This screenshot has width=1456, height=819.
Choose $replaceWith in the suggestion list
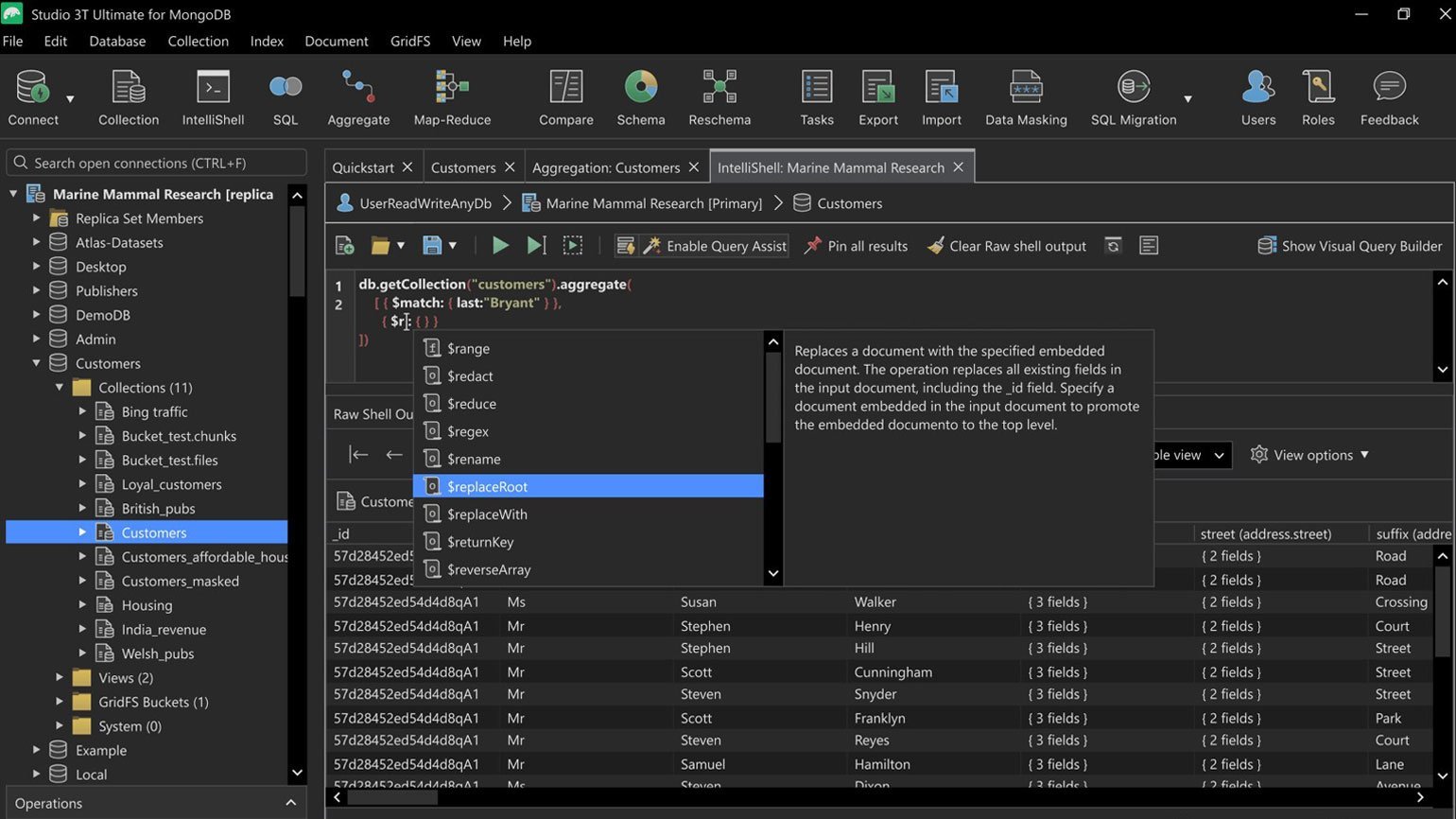click(x=588, y=514)
